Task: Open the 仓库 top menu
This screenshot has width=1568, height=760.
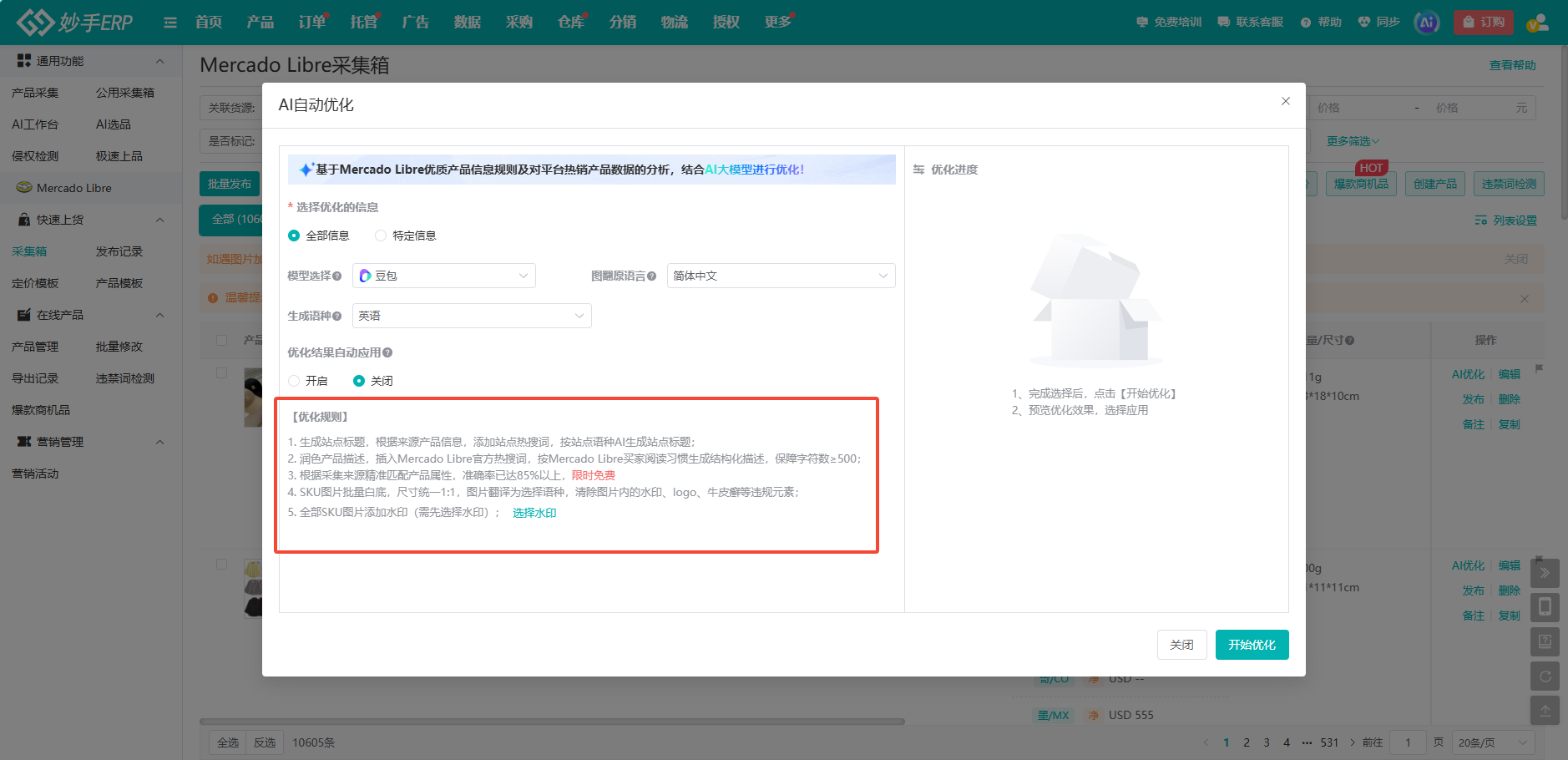Action: (x=571, y=23)
